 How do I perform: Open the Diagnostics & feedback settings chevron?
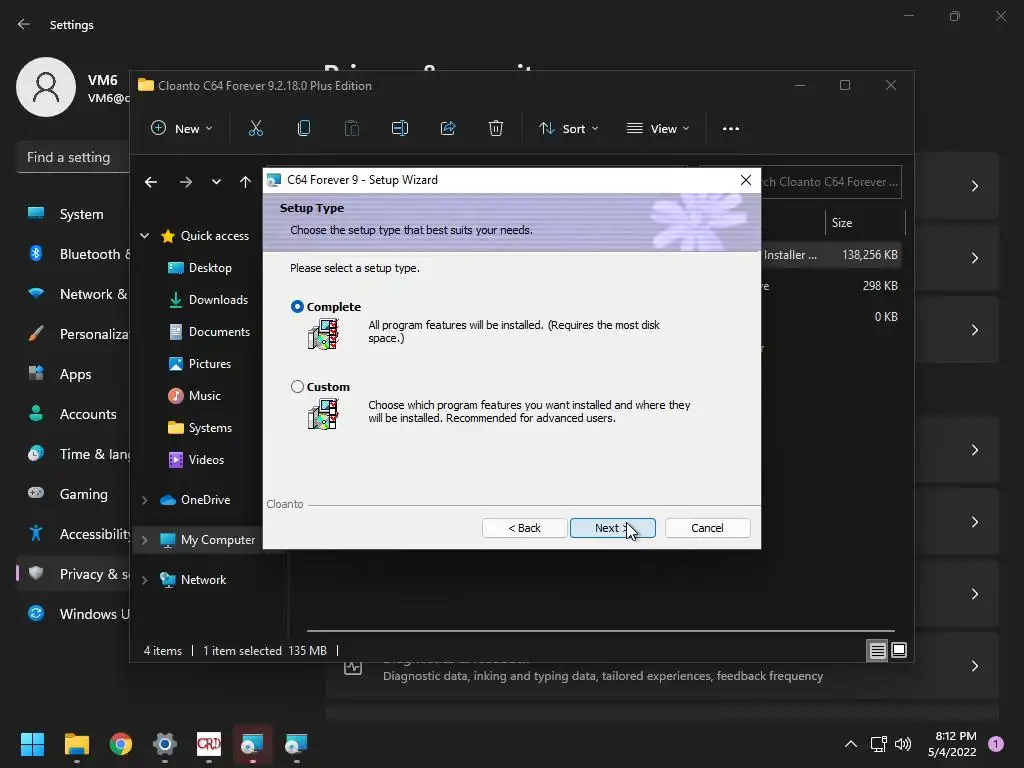pos(974,666)
